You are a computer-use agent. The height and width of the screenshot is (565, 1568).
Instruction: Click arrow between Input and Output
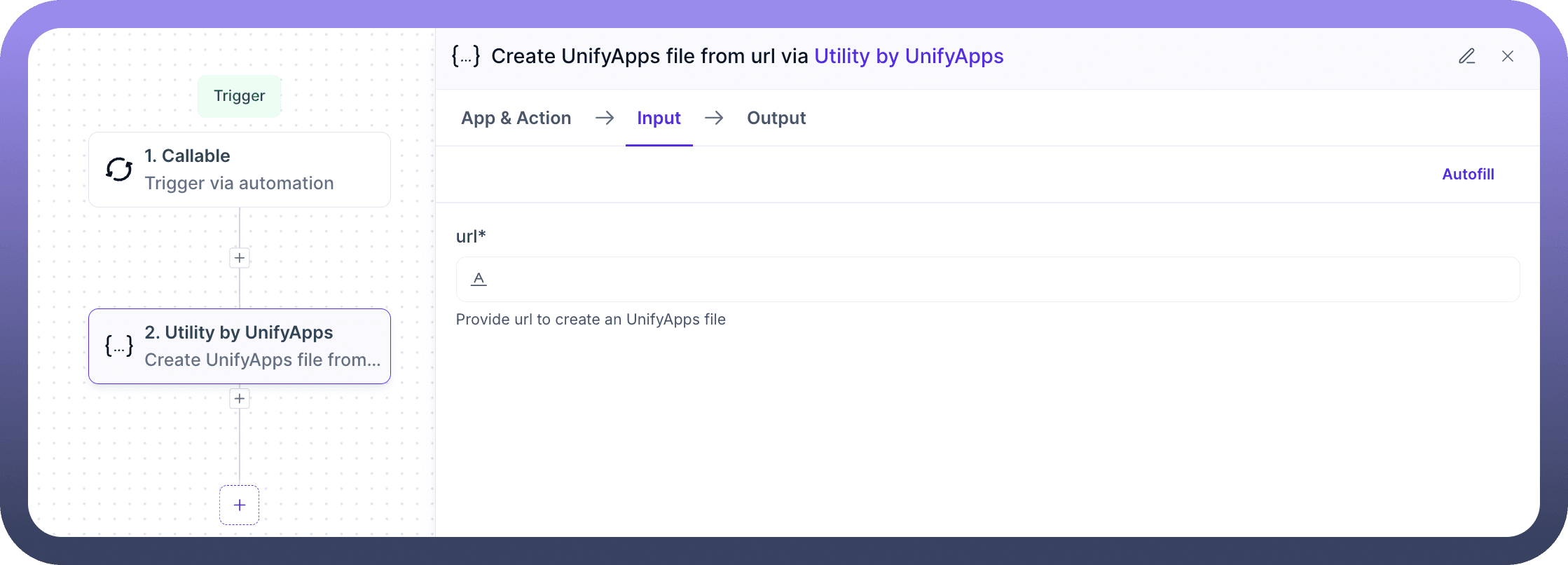tap(714, 118)
